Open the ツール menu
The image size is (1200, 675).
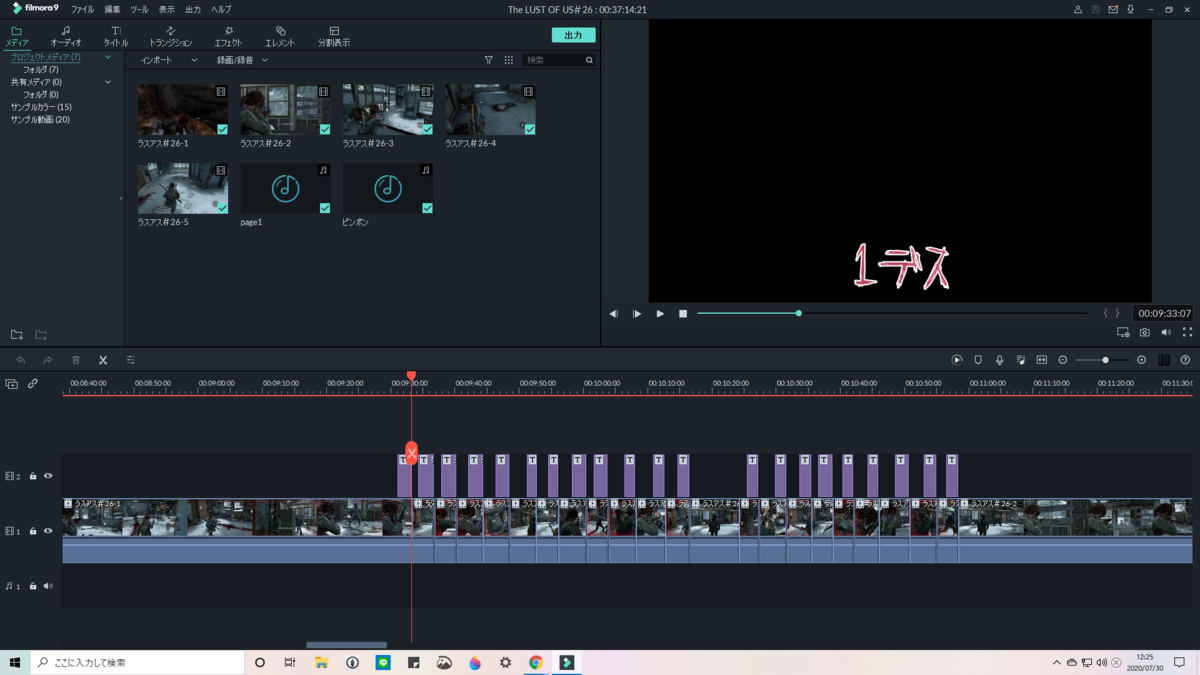coord(139,9)
